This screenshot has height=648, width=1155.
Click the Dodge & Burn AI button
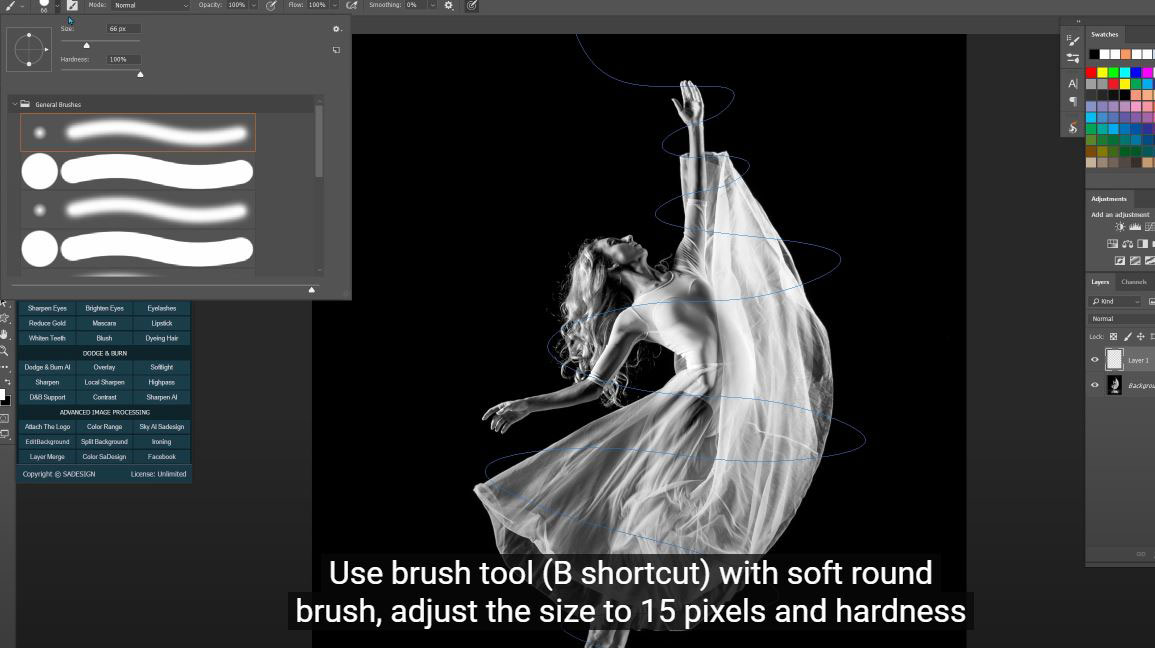[47, 367]
